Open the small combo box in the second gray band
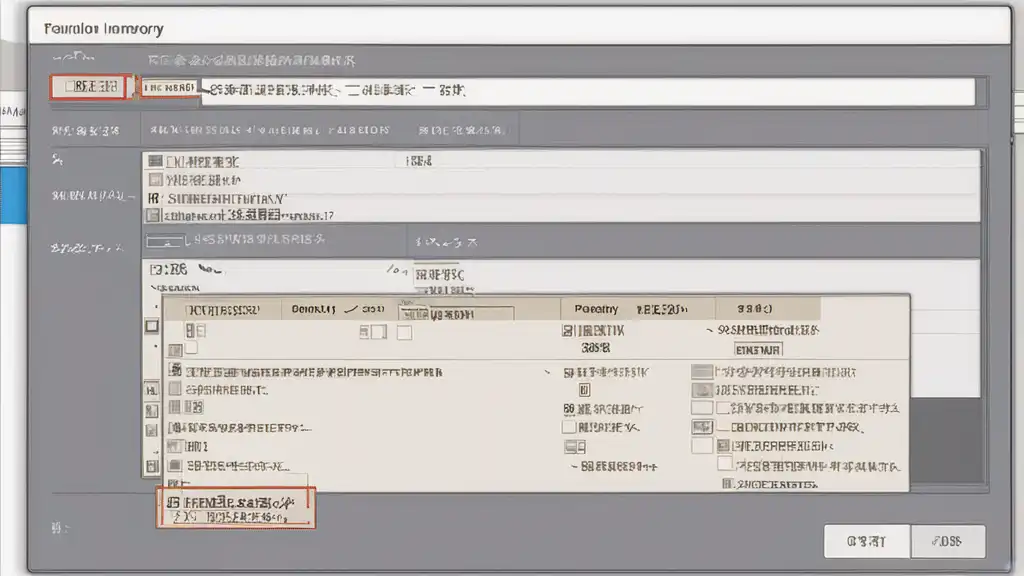 (165, 242)
